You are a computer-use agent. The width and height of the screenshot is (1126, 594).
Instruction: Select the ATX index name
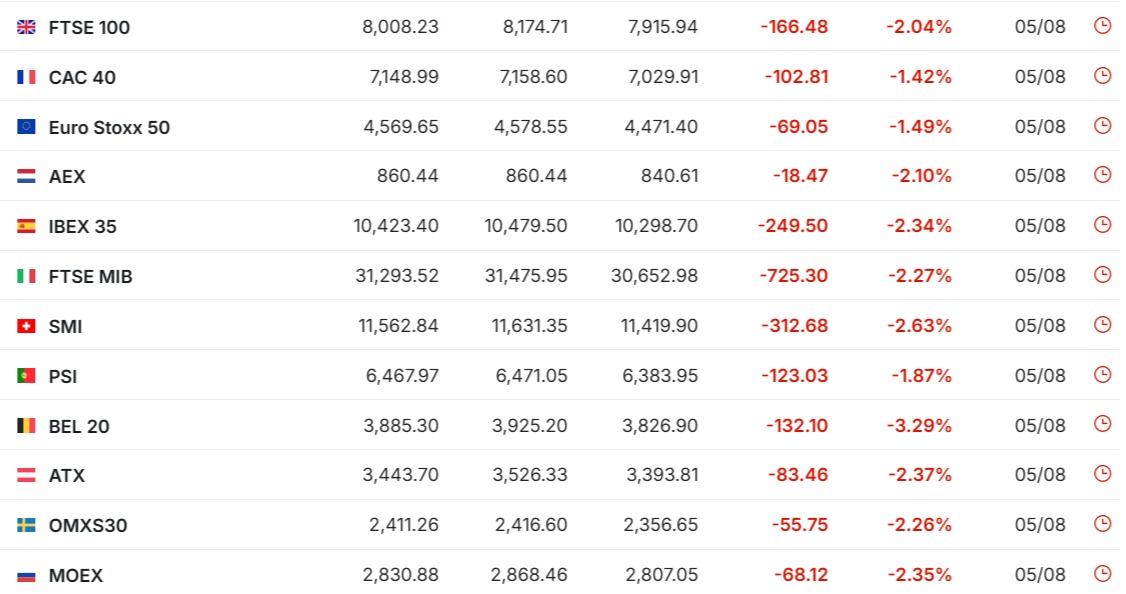point(67,475)
